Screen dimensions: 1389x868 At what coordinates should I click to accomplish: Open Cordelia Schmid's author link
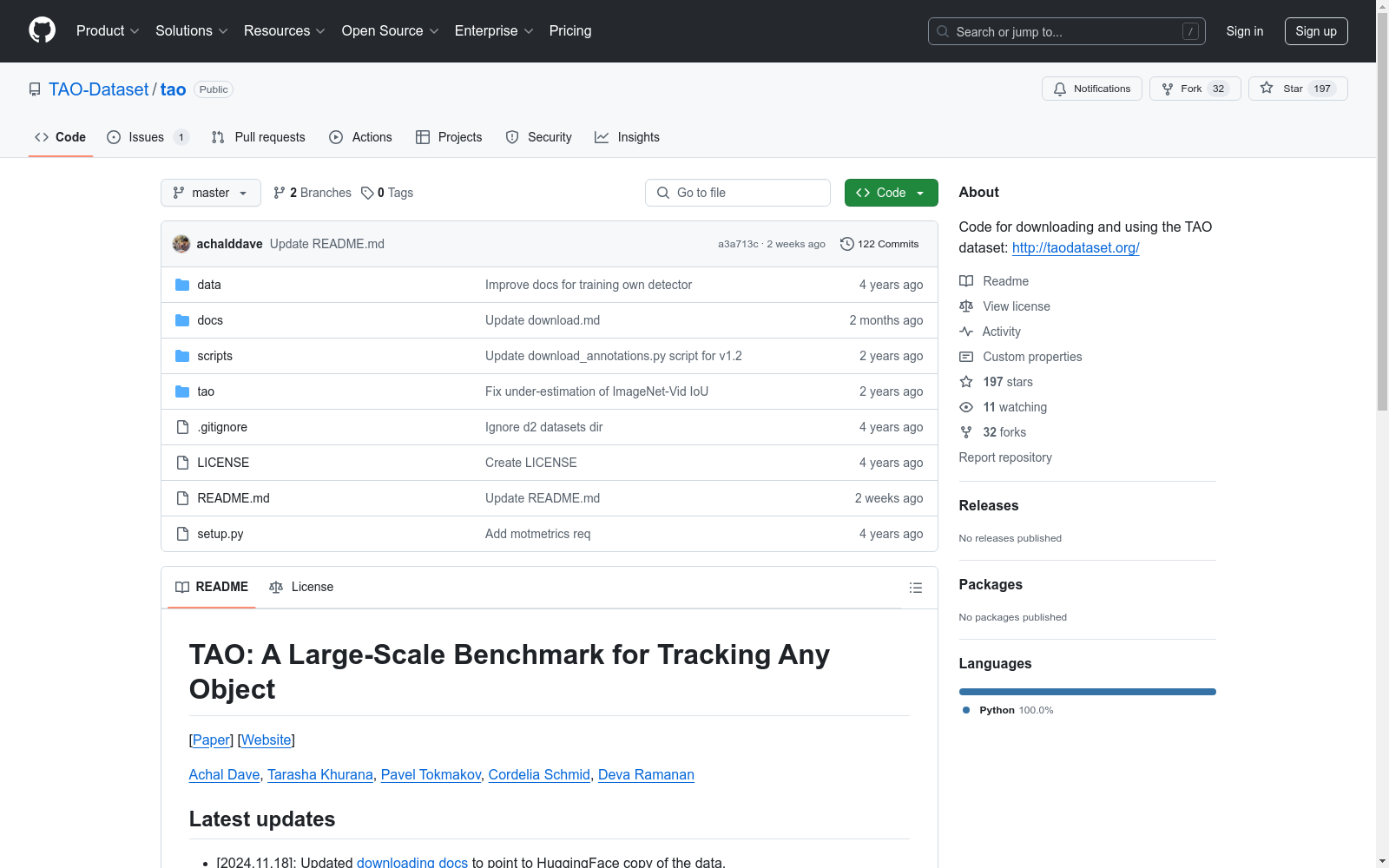[x=539, y=775]
